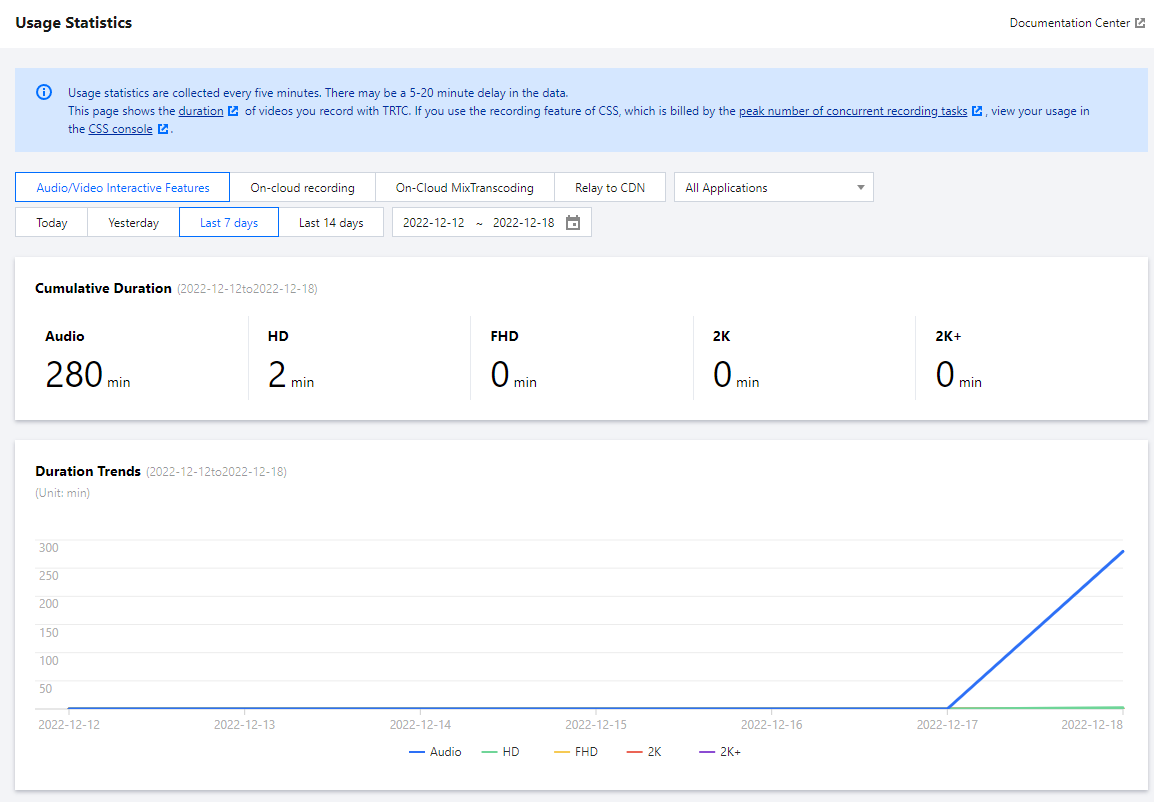The image size is (1154, 802).
Task: Click the external link icon after CSS console
Action: [x=163, y=129]
